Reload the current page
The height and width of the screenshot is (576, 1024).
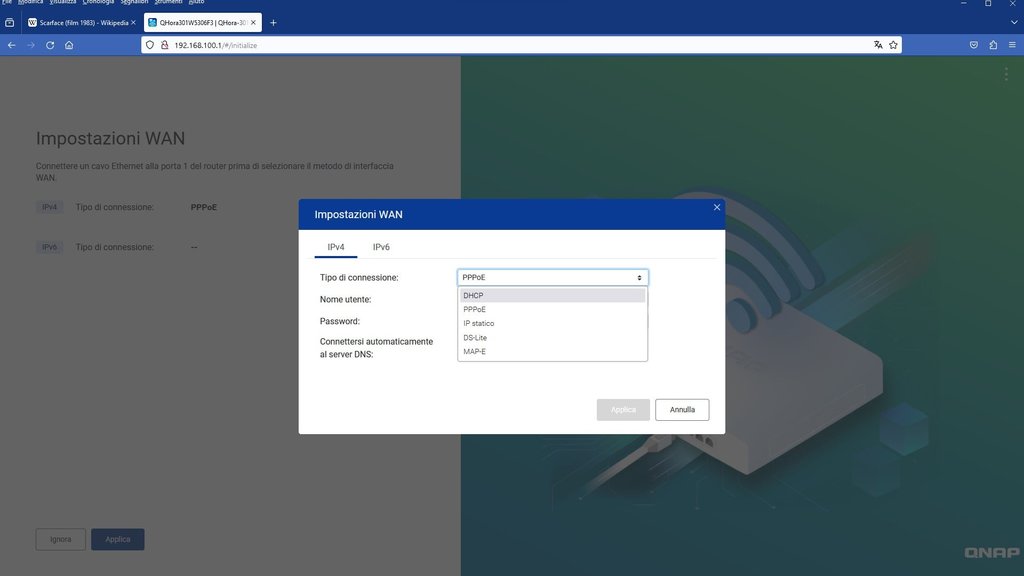click(x=50, y=45)
